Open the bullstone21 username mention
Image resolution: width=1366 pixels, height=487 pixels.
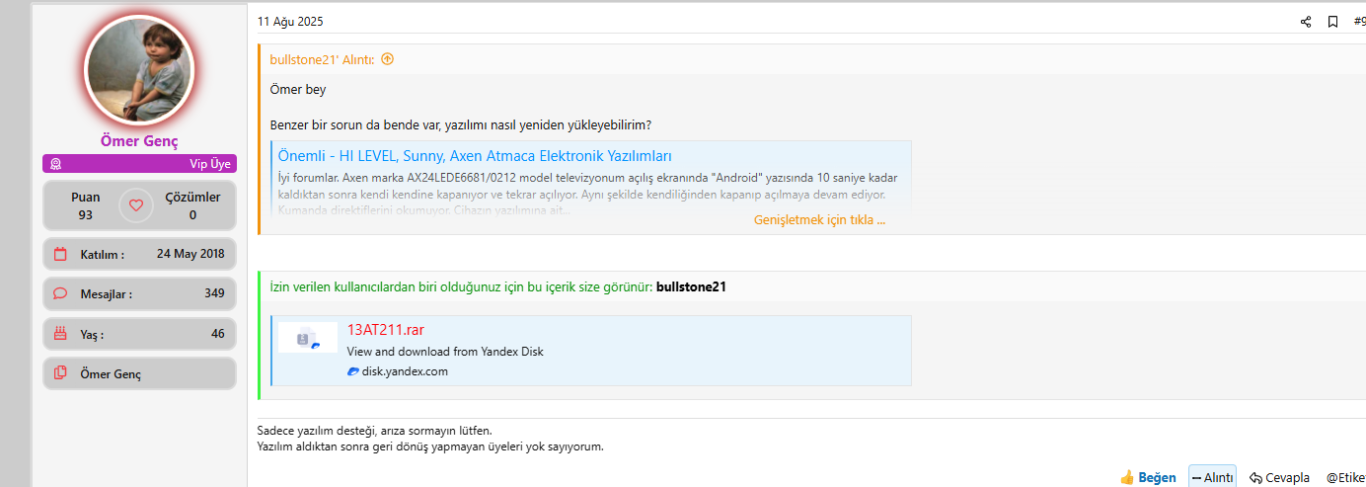pyautogui.click(x=691, y=287)
